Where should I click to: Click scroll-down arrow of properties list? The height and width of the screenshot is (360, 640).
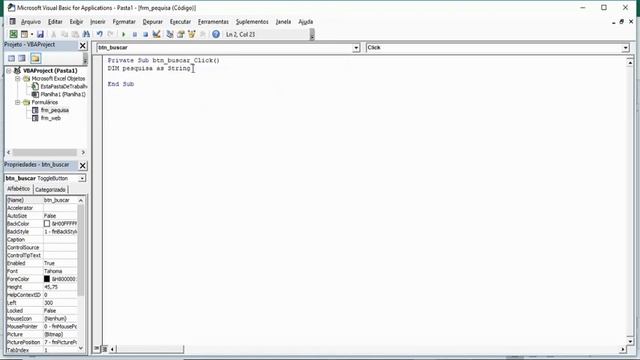point(81,348)
